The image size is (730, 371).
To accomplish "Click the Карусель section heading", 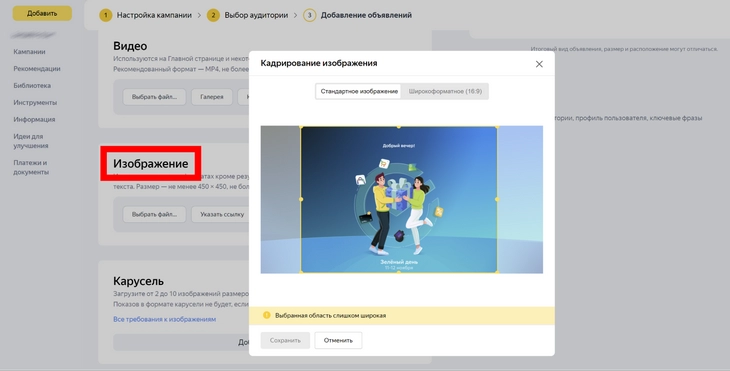I will 138,281.
